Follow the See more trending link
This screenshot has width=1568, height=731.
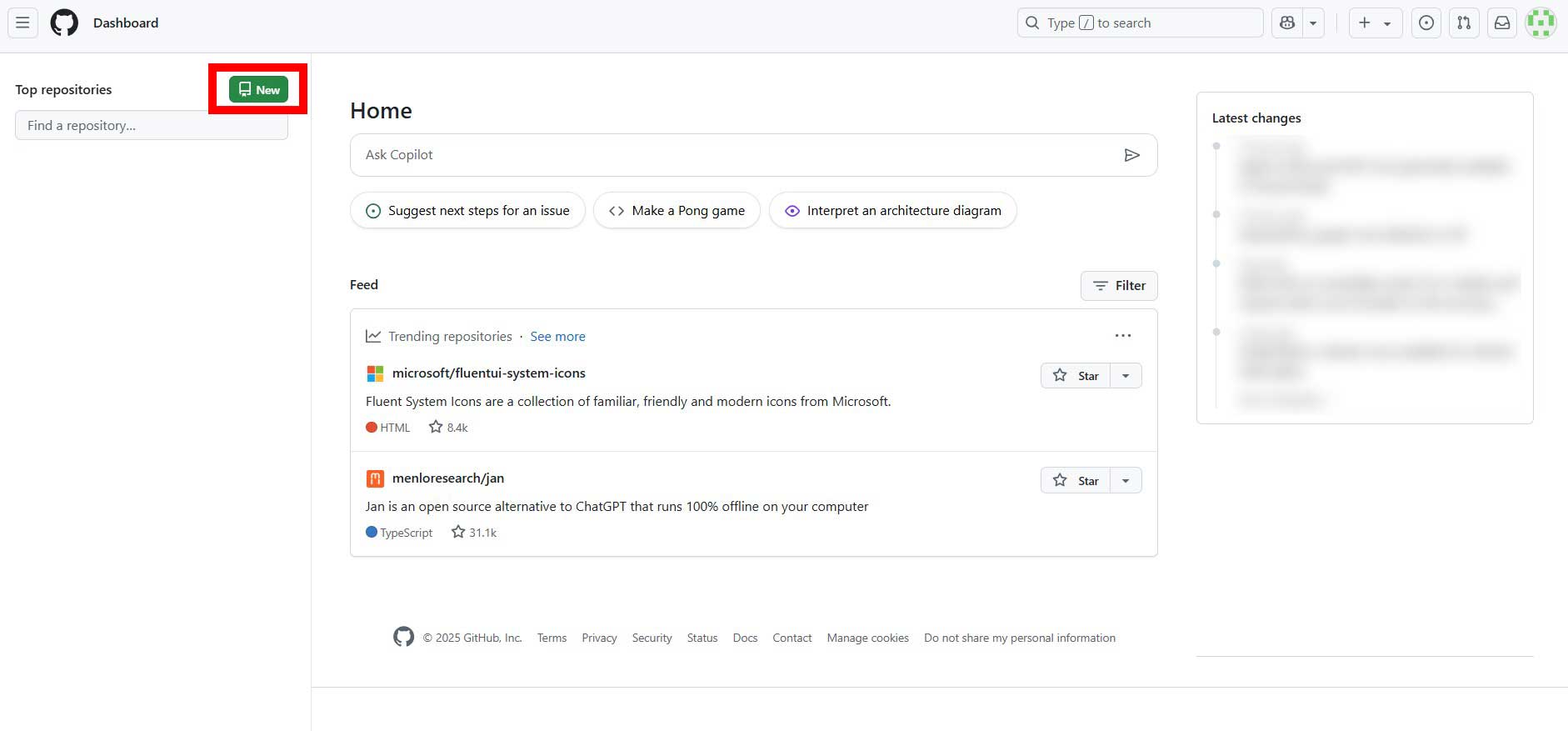tap(557, 336)
